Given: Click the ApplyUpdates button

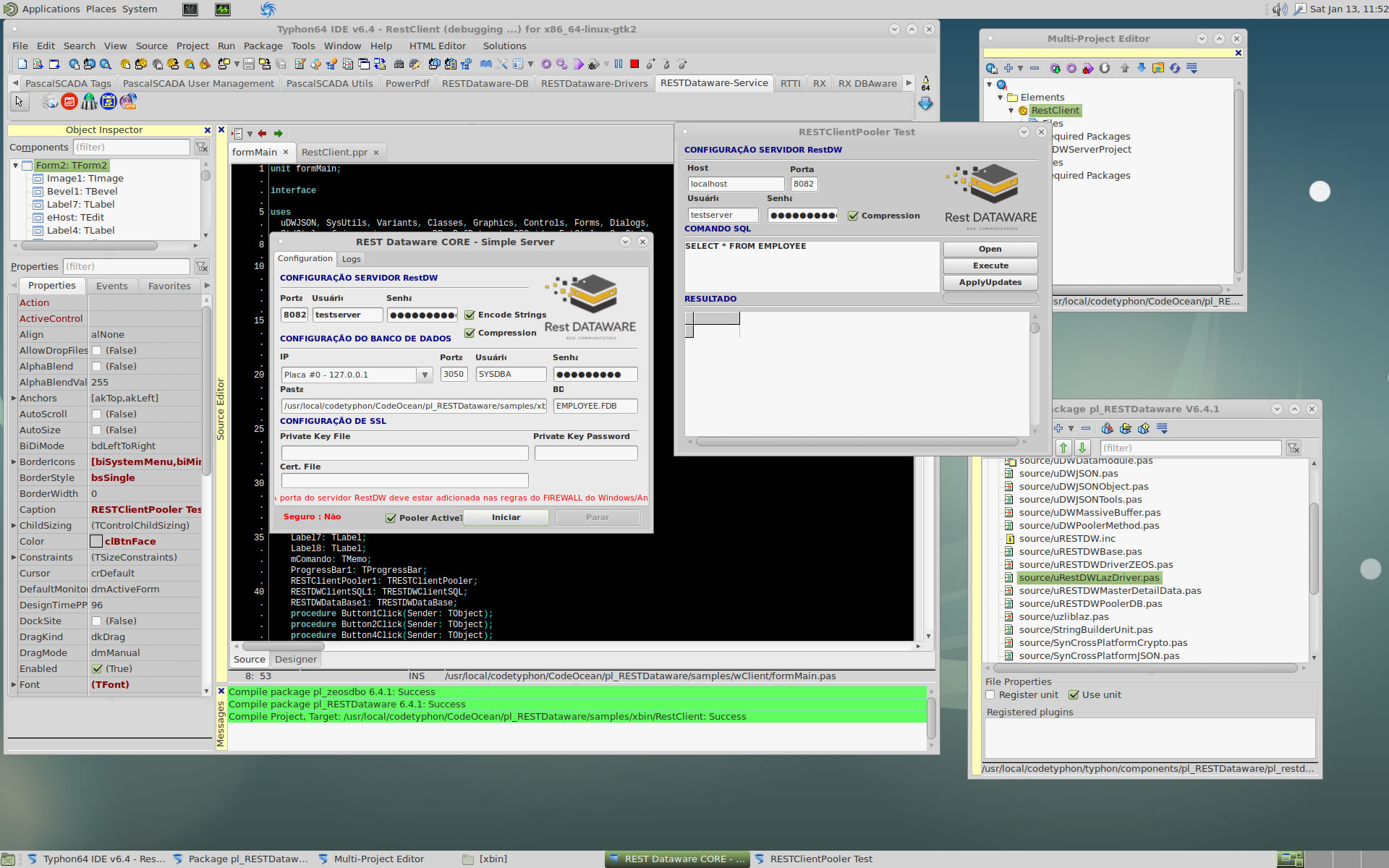Looking at the screenshot, I should click(990, 283).
